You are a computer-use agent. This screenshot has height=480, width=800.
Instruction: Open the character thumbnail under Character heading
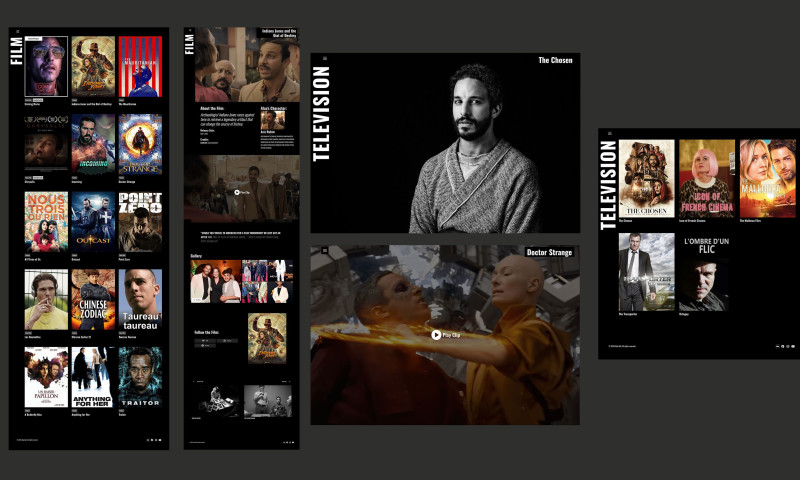(273, 120)
